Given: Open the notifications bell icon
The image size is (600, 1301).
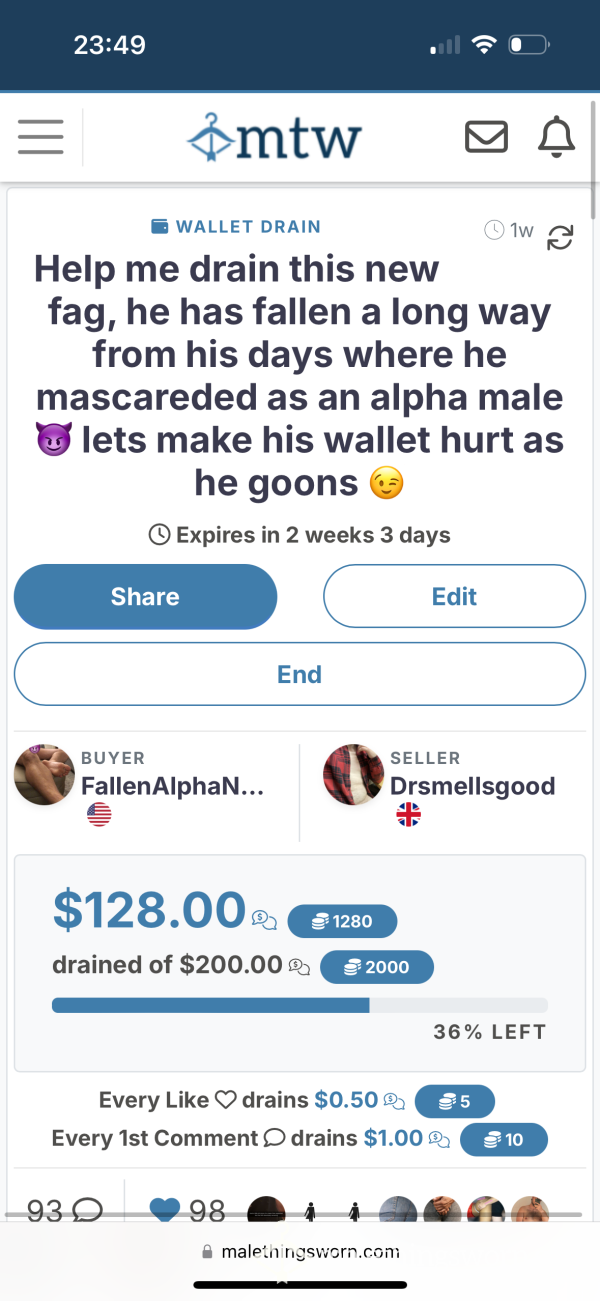Looking at the screenshot, I should click(557, 137).
